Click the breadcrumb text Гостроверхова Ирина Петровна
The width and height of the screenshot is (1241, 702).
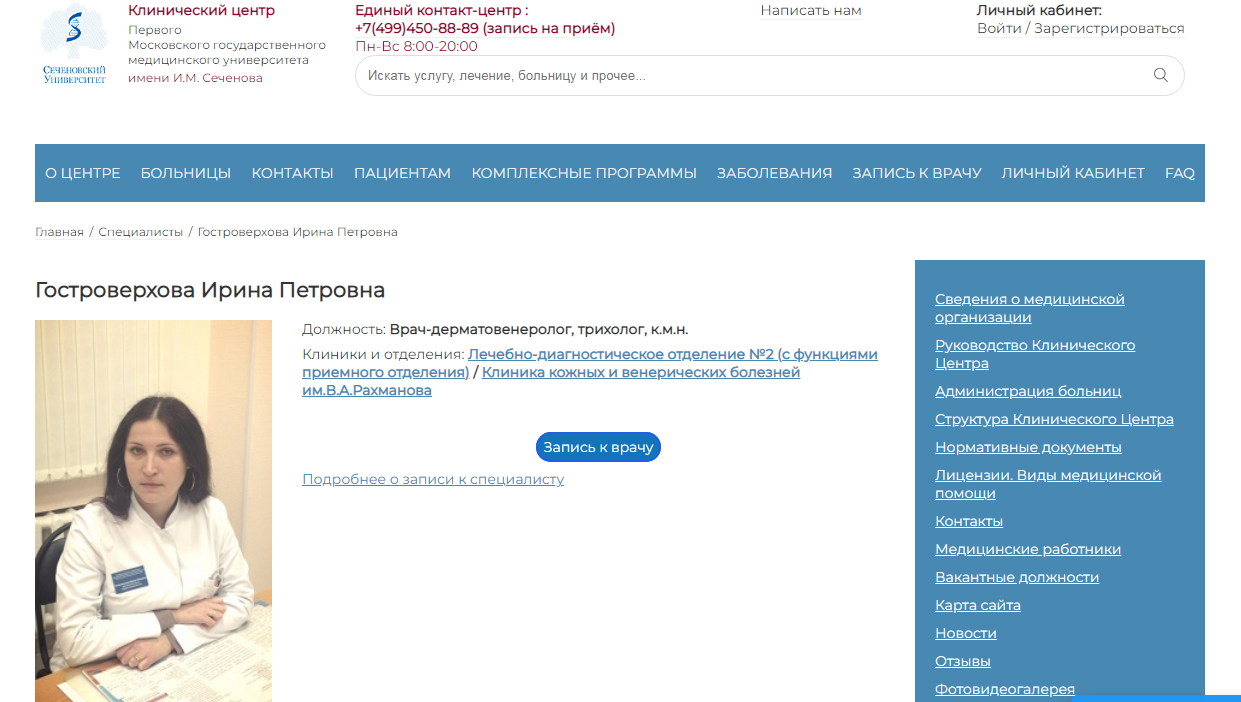(x=298, y=232)
